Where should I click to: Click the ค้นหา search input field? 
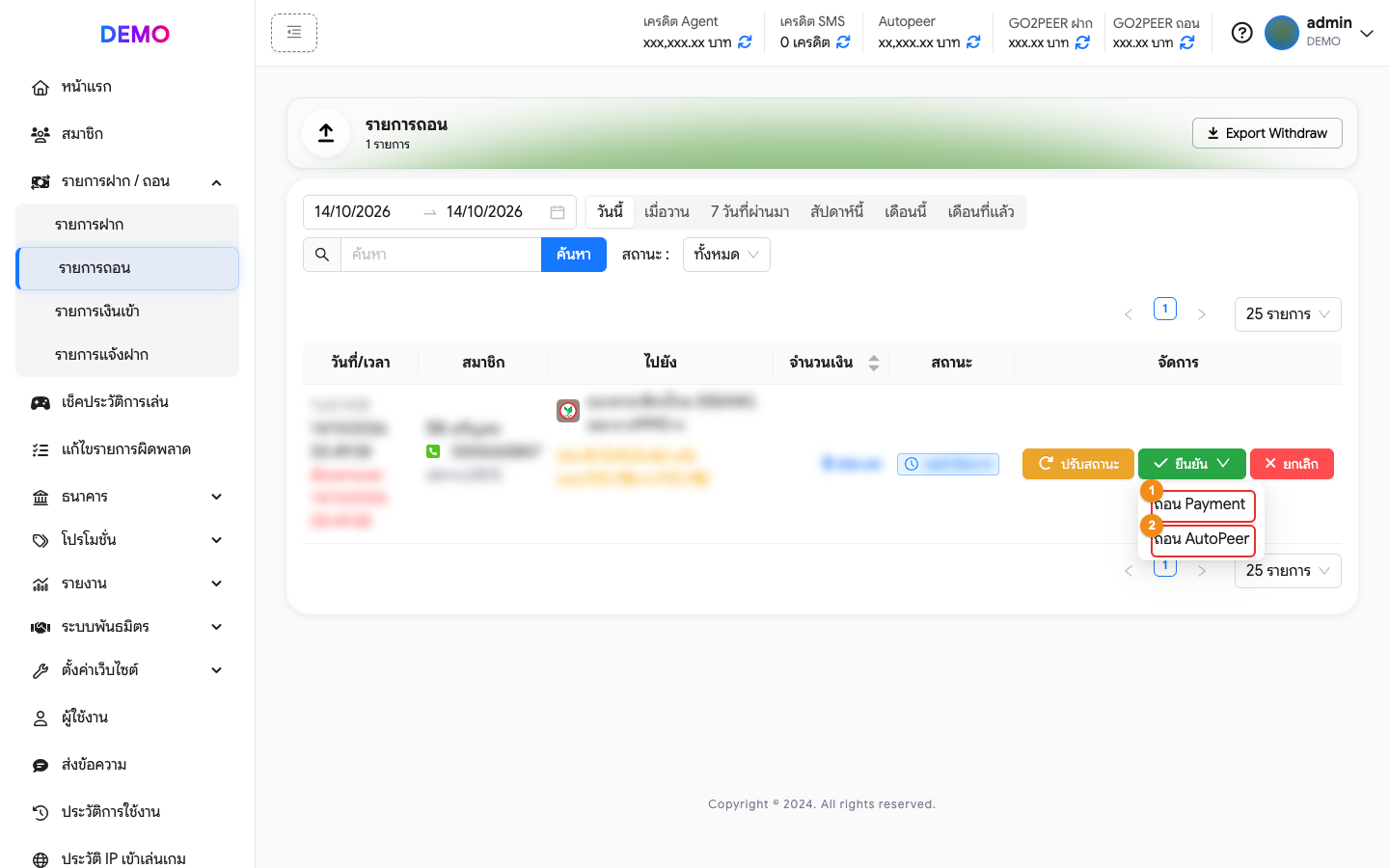pyautogui.click(x=441, y=255)
